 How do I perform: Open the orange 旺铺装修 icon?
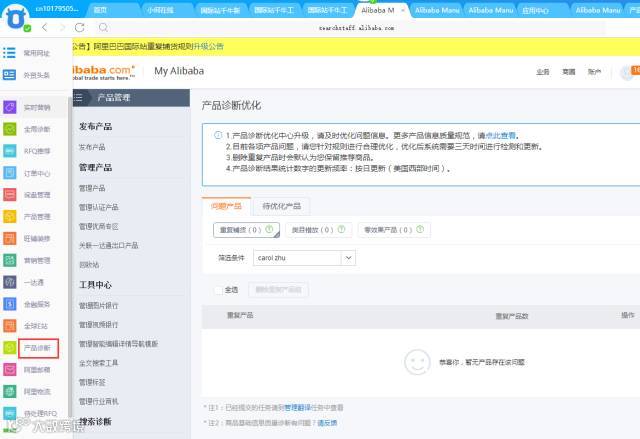10,238
